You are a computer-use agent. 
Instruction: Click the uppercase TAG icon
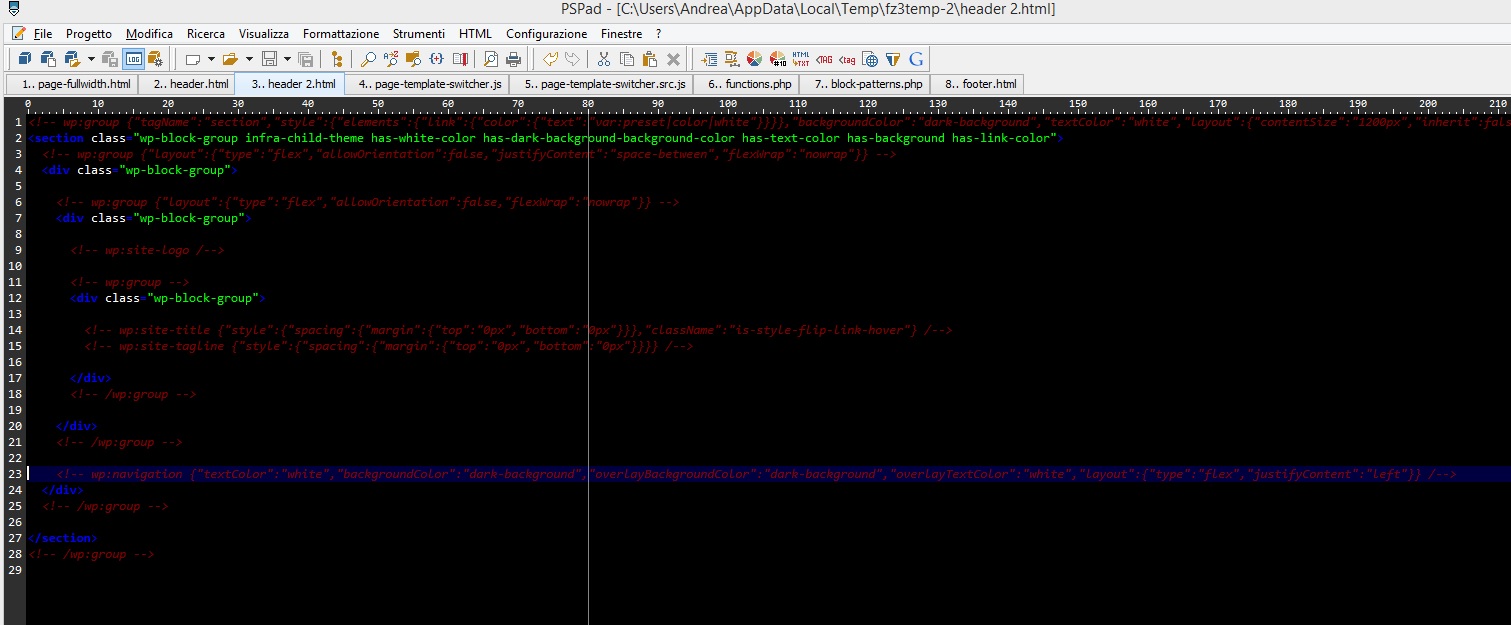[824, 60]
